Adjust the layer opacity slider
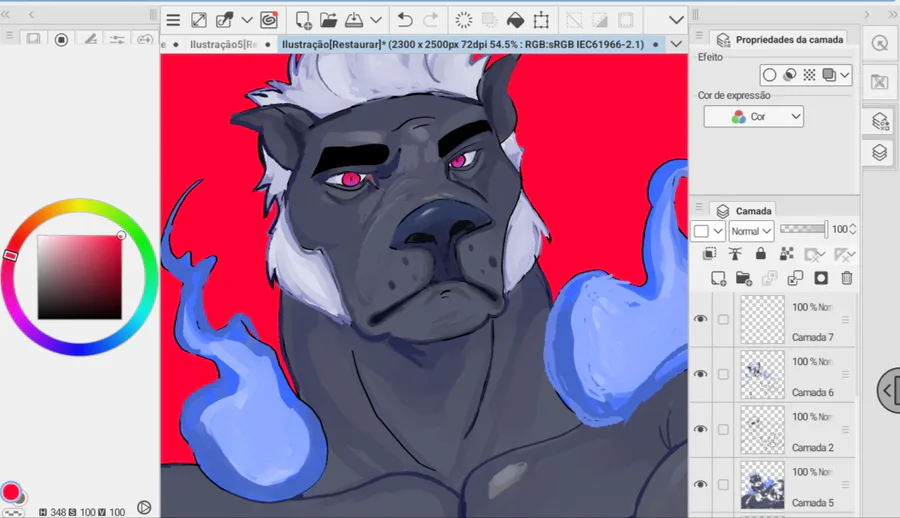900x518 pixels. tap(804, 229)
